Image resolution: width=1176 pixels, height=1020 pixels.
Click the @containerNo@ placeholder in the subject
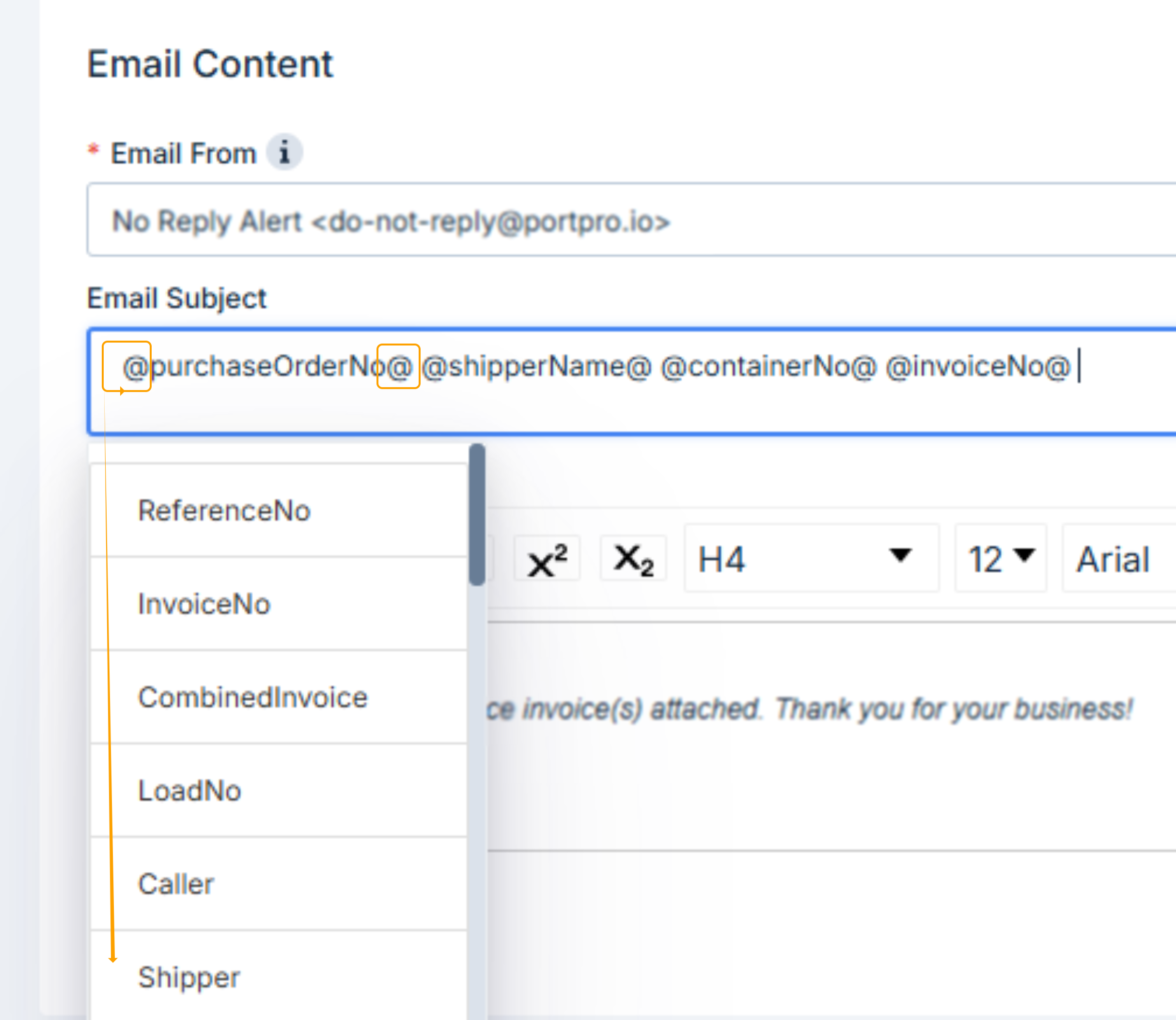tap(768, 366)
